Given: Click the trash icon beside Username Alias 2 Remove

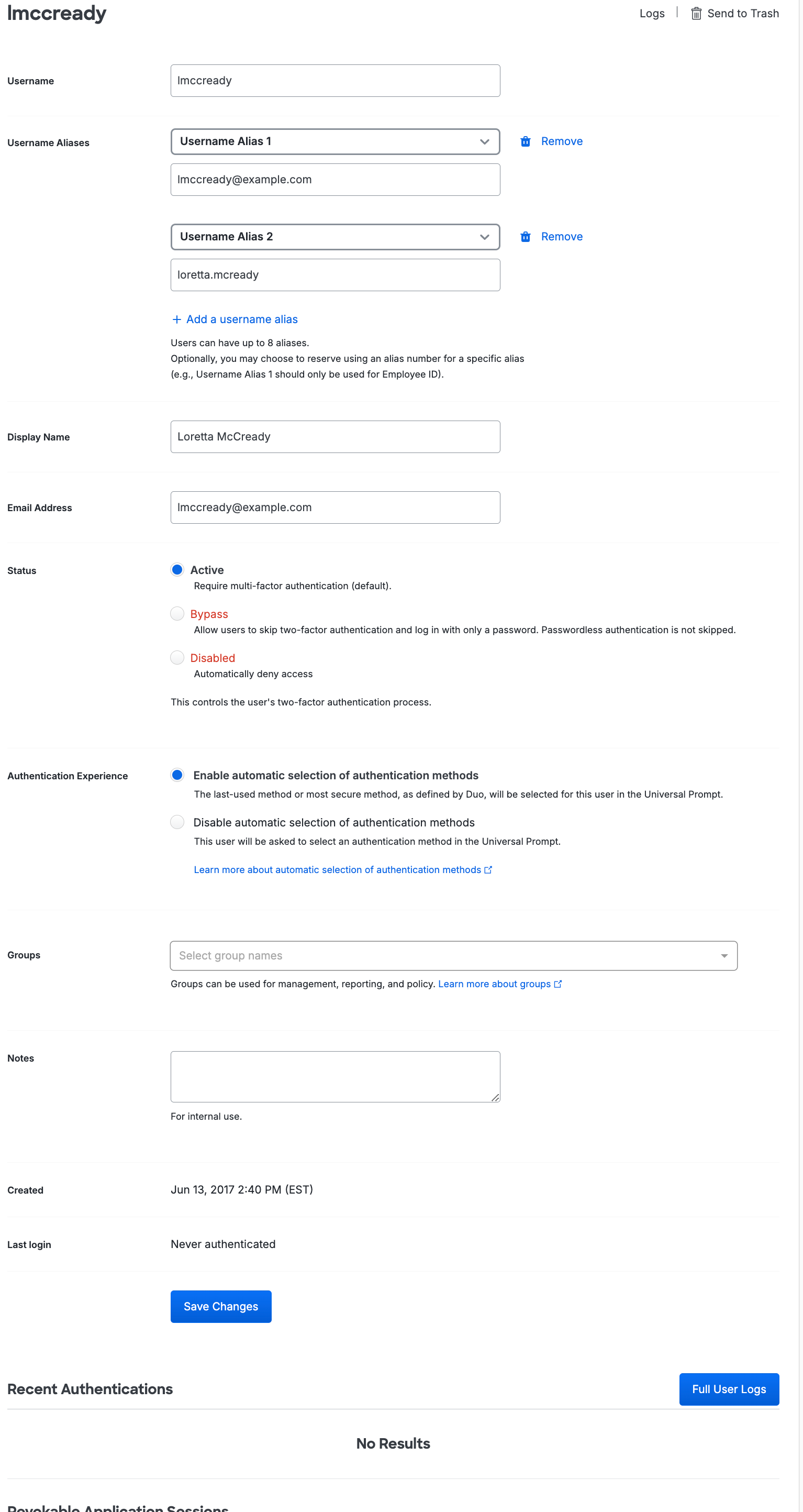Looking at the screenshot, I should (x=526, y=237).
